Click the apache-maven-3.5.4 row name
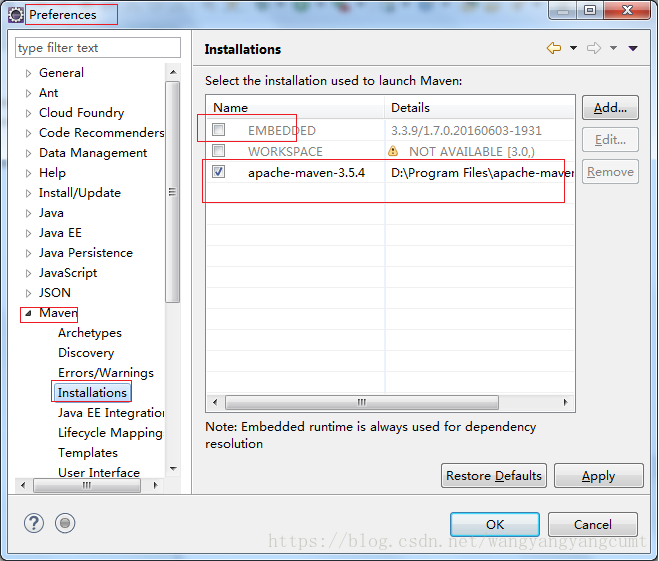 tap(306, 173)
